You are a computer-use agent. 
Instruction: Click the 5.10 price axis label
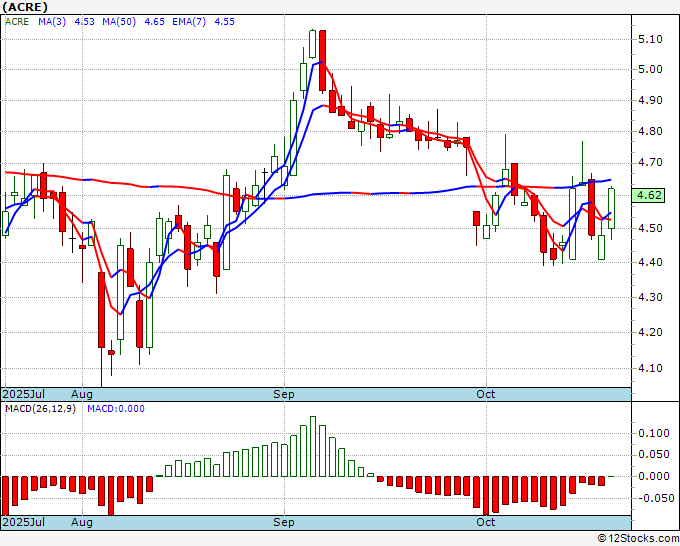(x=651, y=39)
